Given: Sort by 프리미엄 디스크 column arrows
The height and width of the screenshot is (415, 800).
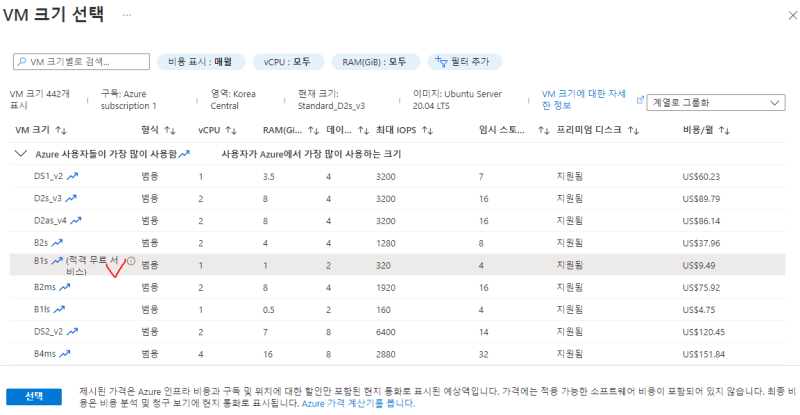Looking at the screenshot, I should 633,131.
